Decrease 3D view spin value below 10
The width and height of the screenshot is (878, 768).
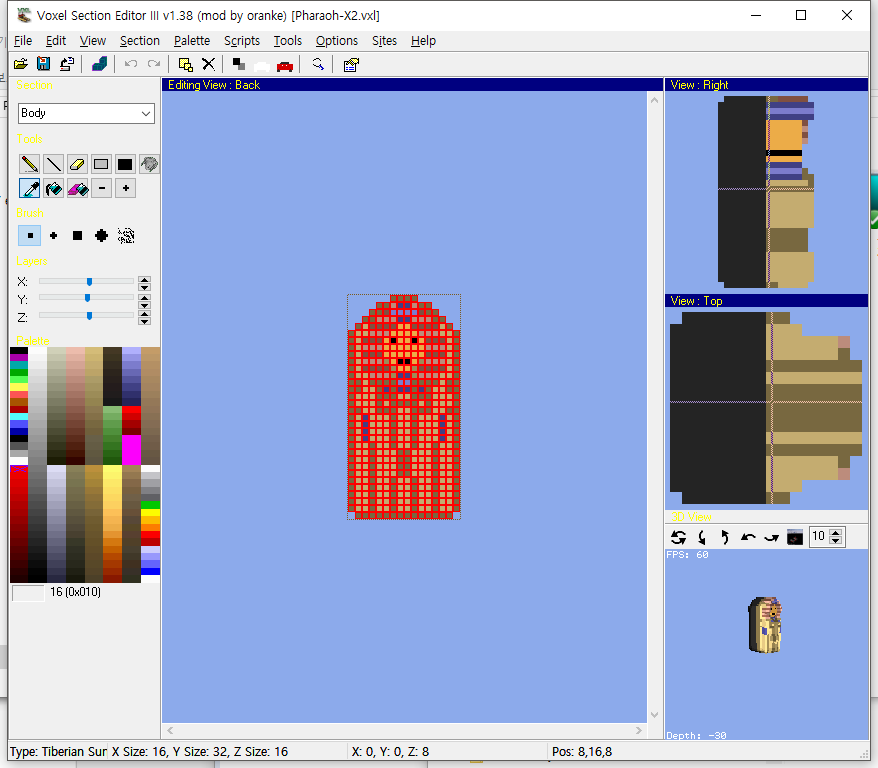[835, 541]
